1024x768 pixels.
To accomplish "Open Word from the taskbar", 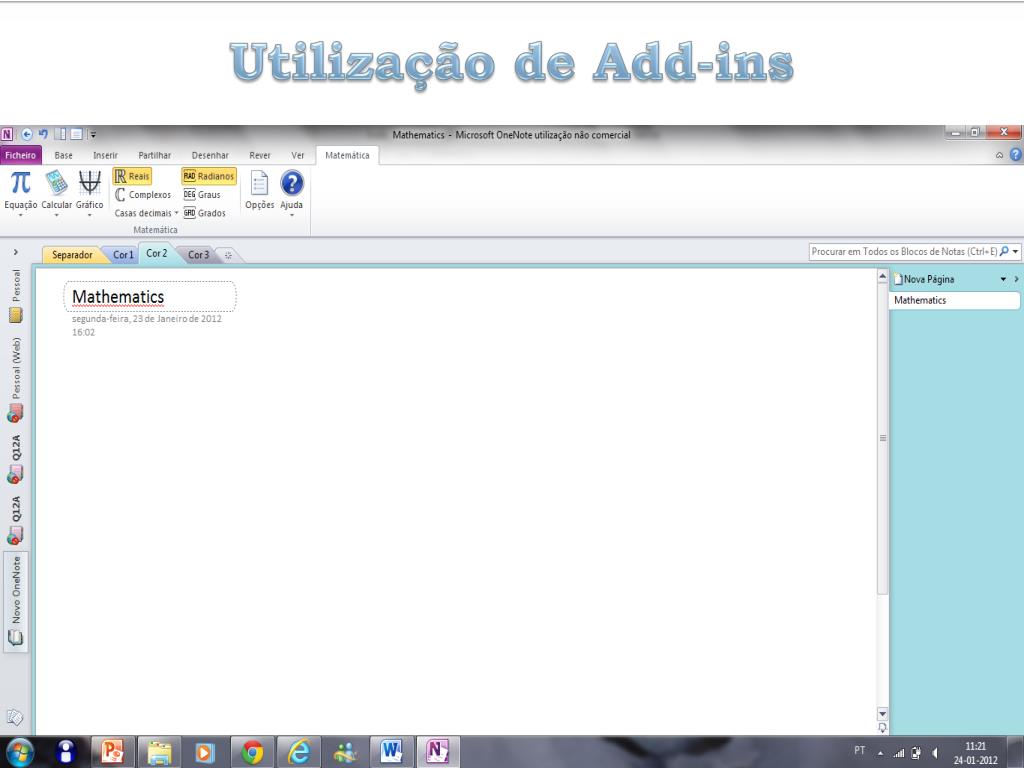I will pyautogui.click(x=391, y=752).
